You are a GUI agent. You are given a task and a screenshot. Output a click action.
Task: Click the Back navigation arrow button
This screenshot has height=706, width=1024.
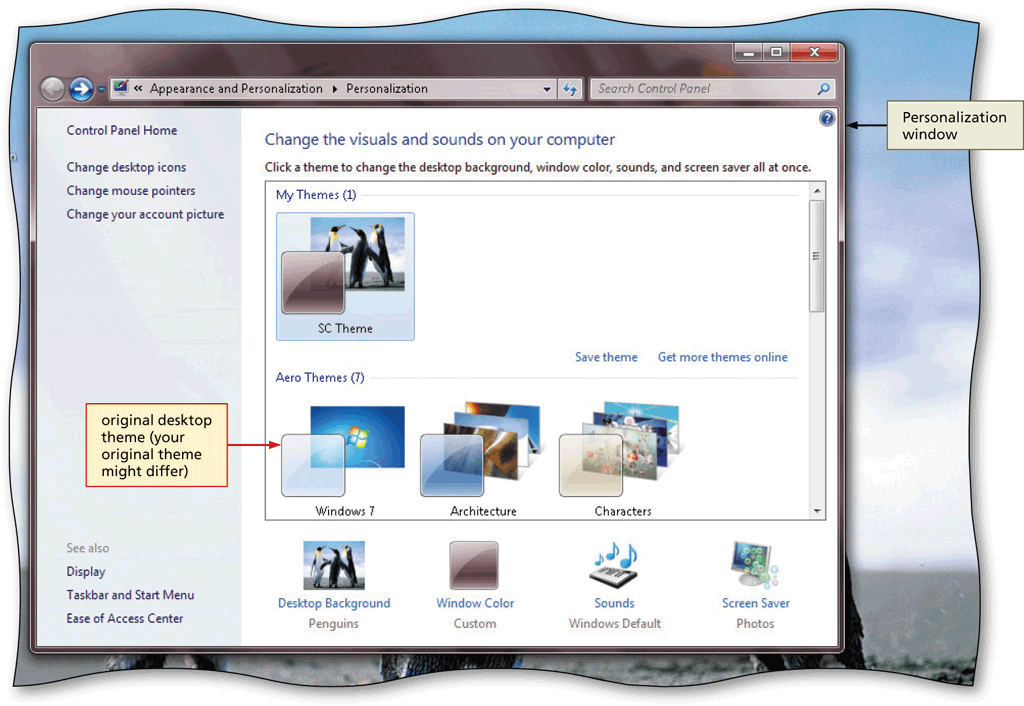(x=52, y=89)
